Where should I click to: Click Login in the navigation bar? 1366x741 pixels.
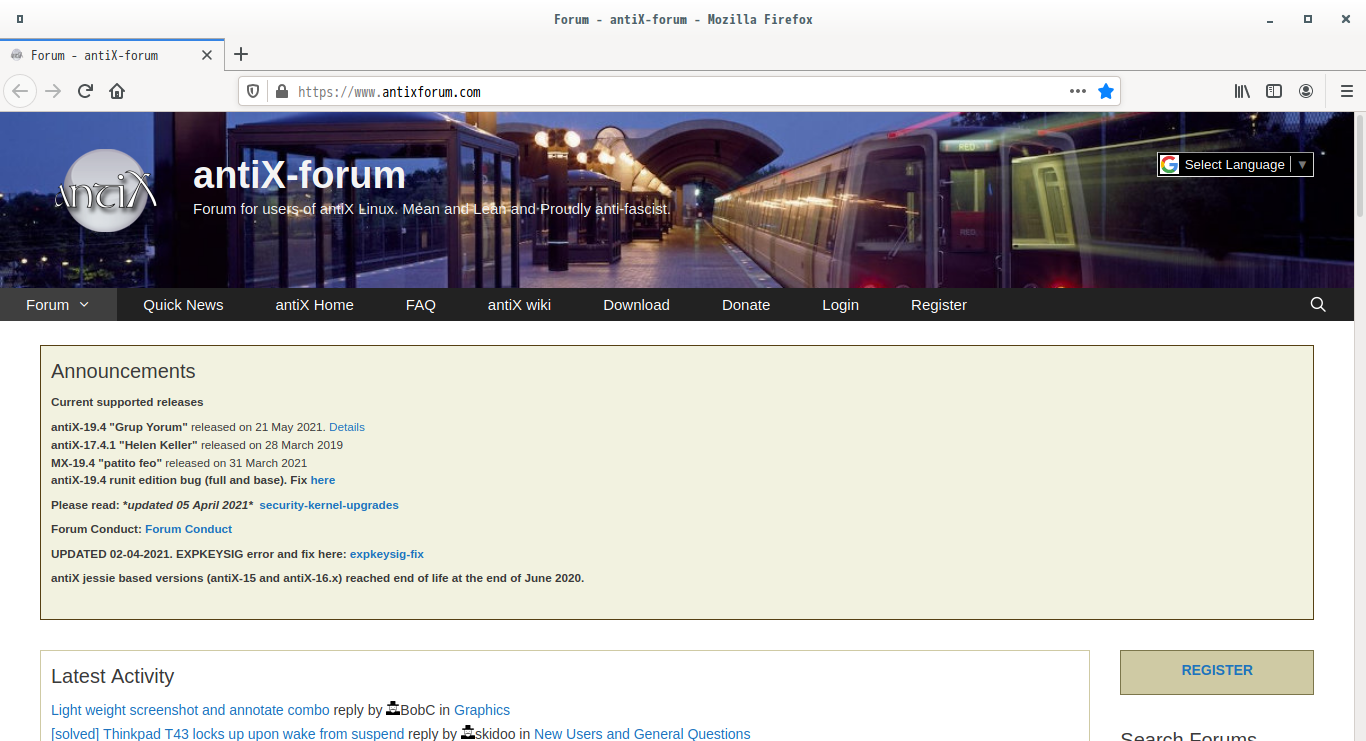pos(840,305)
